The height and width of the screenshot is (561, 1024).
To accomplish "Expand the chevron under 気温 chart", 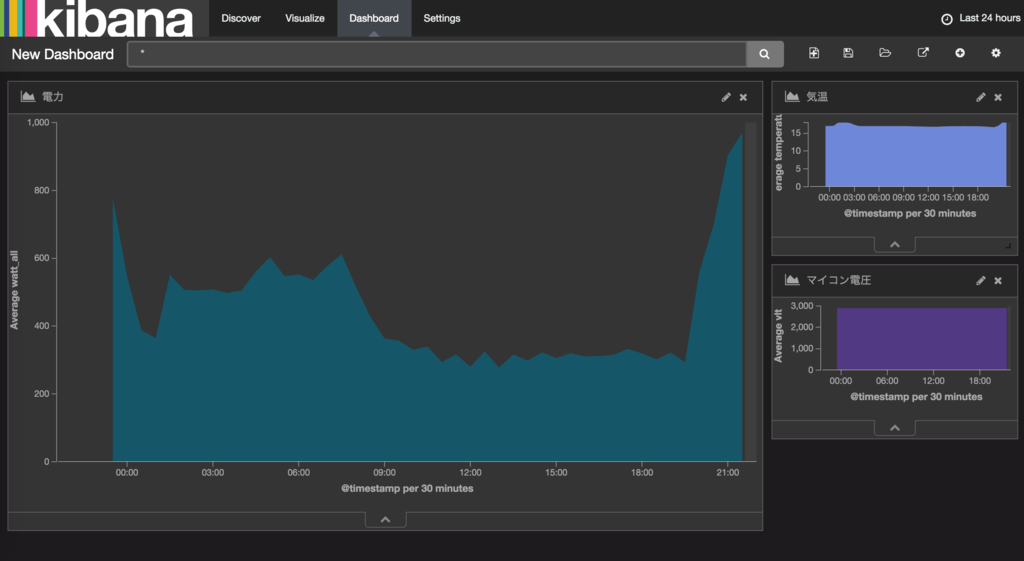I will pyautogui.click(x=895, y=245).
